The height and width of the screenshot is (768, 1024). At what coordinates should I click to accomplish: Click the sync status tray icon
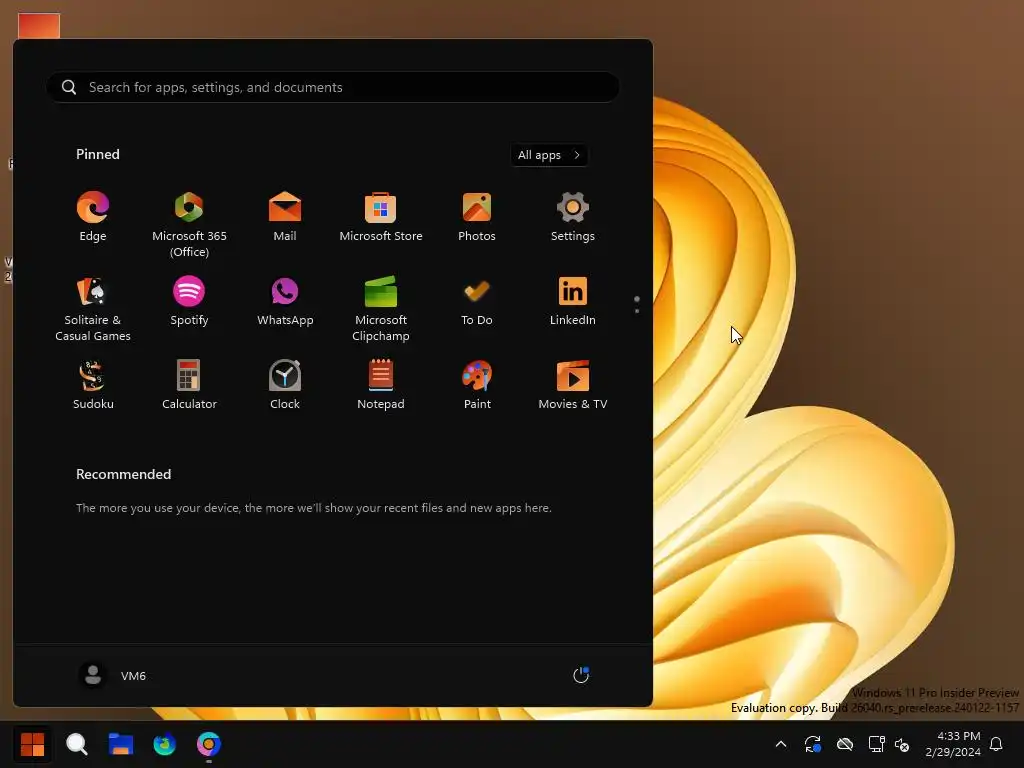[812, 744]
